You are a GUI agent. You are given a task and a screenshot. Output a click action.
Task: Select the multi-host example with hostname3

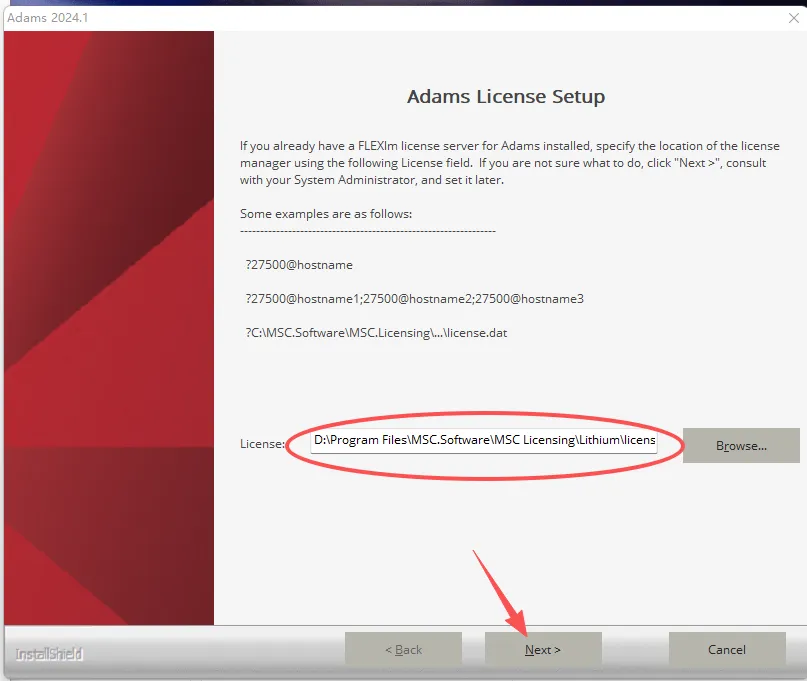pyautogui.click(x=414, y=299)
